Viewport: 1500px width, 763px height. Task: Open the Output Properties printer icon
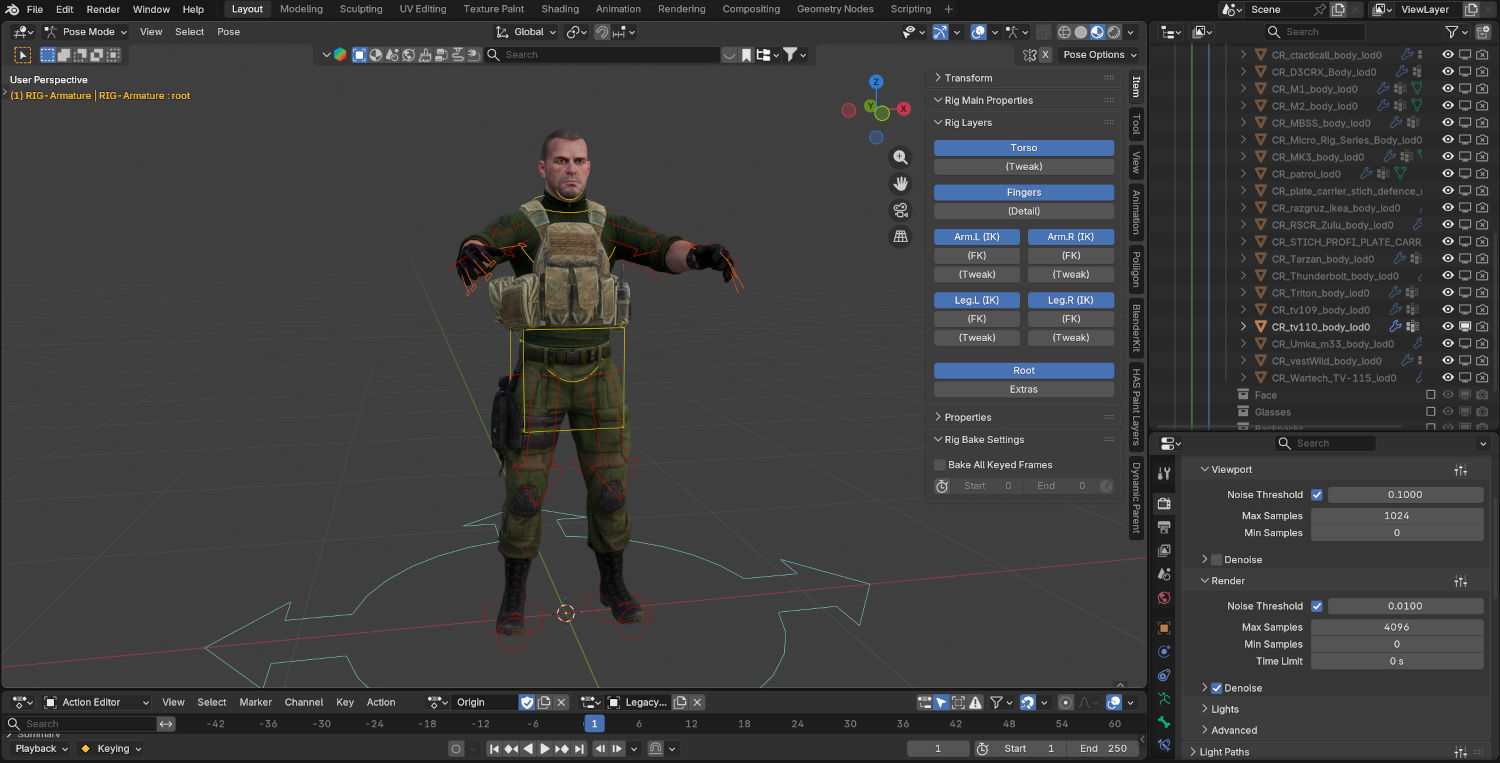[x=1163, y=526]
